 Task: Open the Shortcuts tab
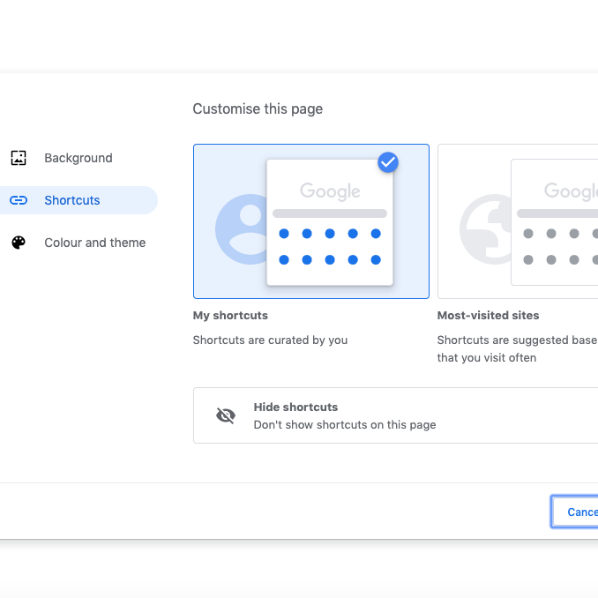point(79,200)
